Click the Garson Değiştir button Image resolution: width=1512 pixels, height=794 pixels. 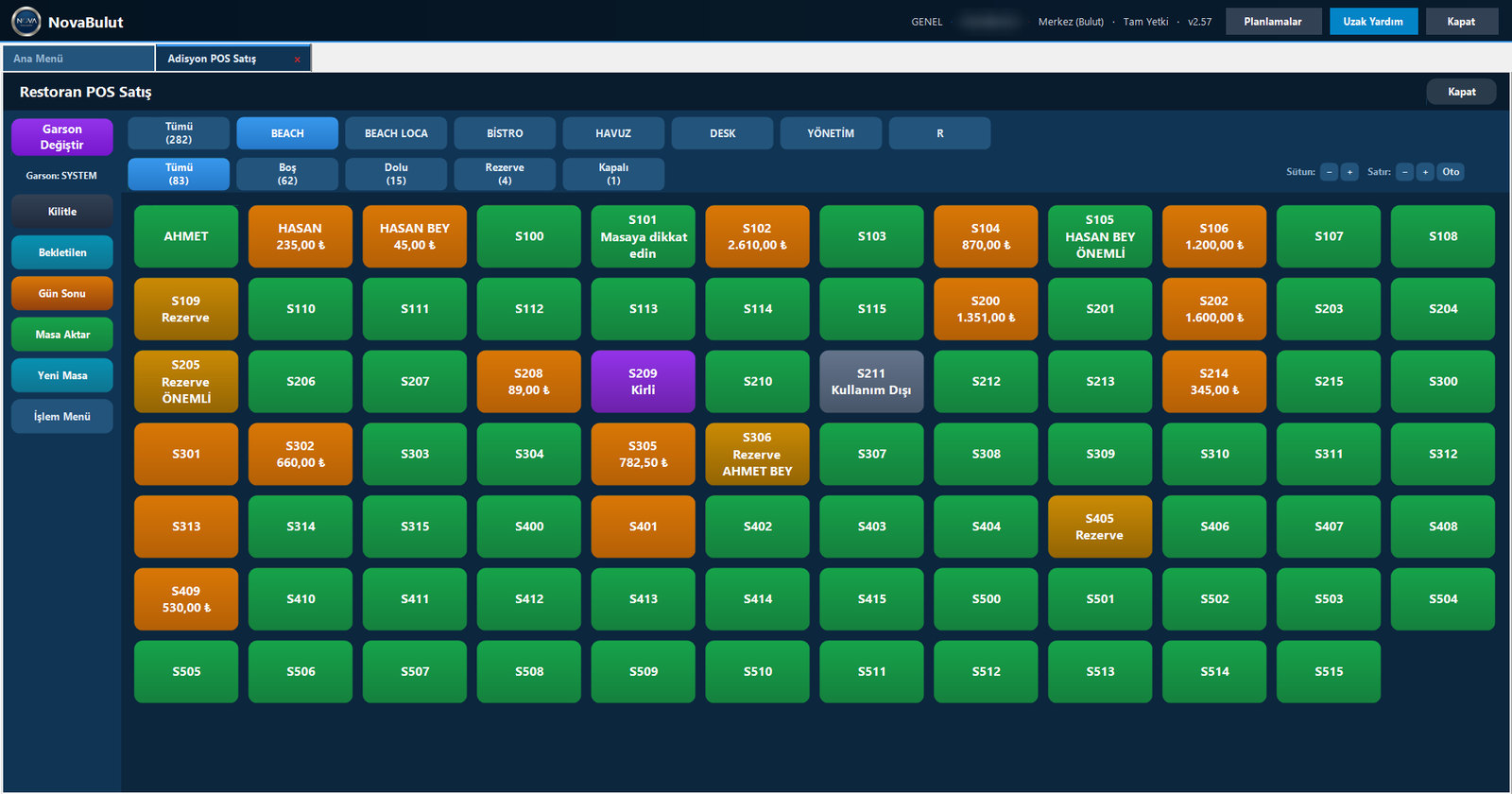coord(62,137)
